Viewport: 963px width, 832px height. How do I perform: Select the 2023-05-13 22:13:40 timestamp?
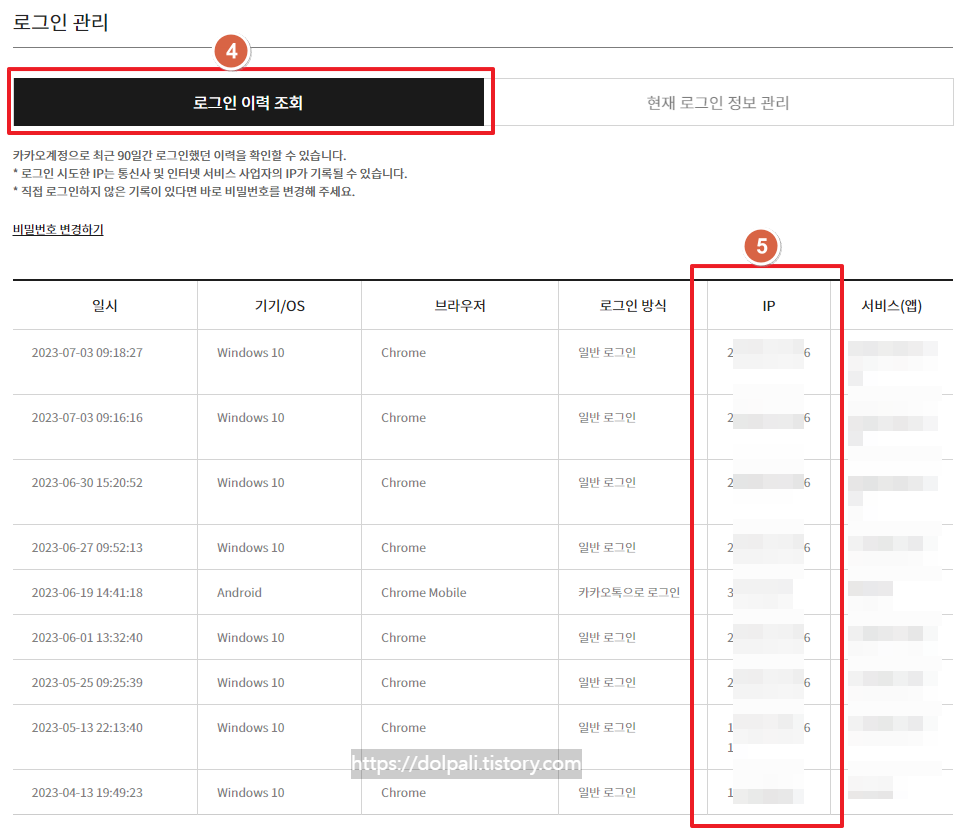tap(87, 728)
